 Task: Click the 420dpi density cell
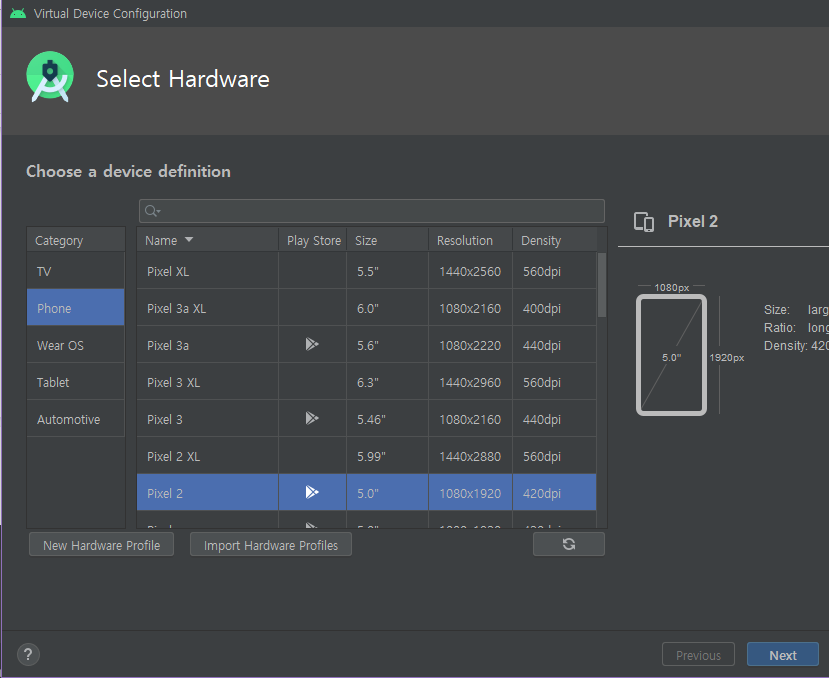pyautogui.click(x=555, y=493)
